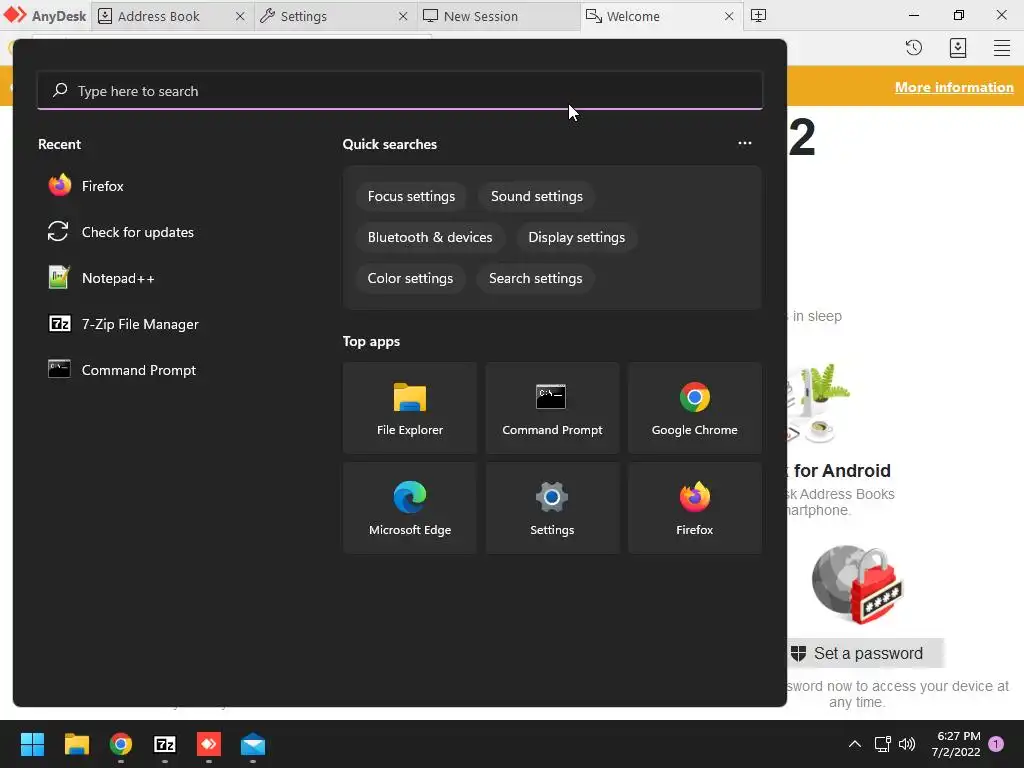Show hidden system tray icons
This screenshot has height=768, width=1024.
(854, 744)
